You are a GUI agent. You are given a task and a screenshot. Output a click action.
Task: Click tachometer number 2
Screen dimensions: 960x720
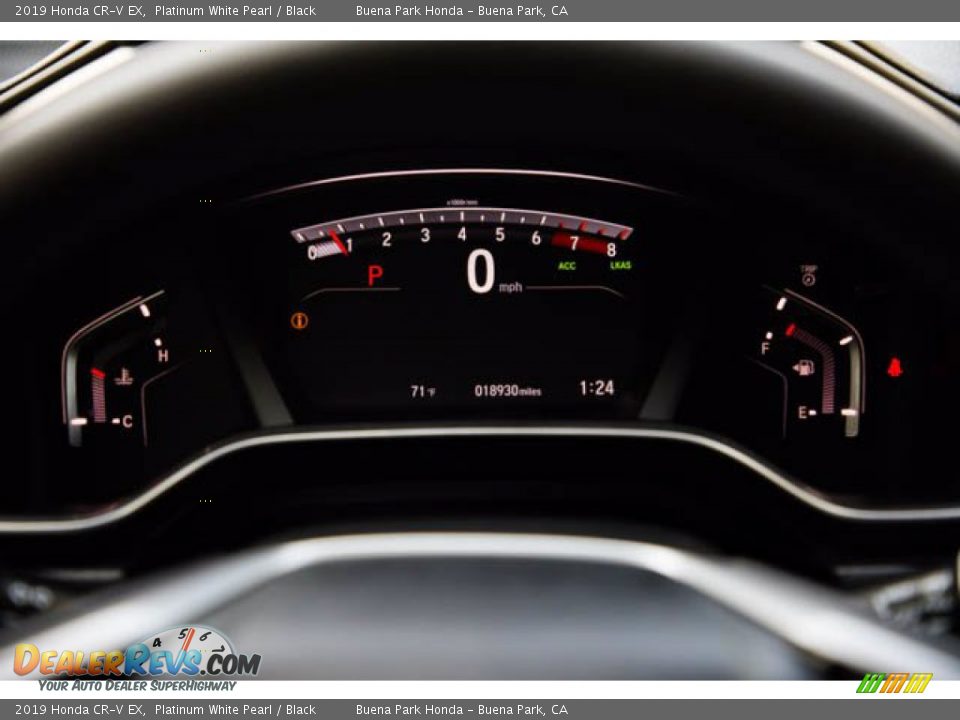pyautogui.click(x=386, y=239)
